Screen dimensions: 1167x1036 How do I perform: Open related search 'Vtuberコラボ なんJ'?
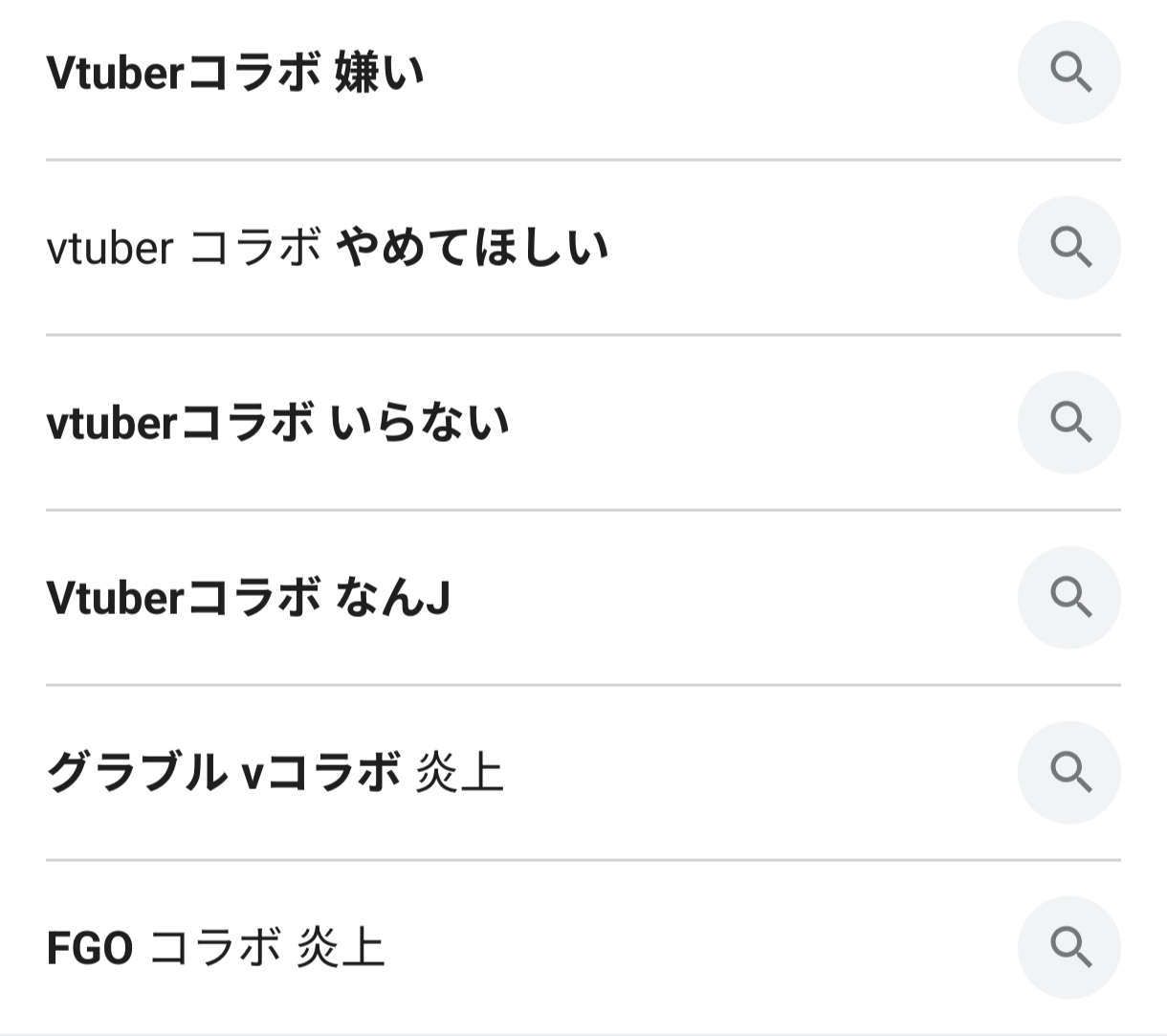[x=248, y=599]
